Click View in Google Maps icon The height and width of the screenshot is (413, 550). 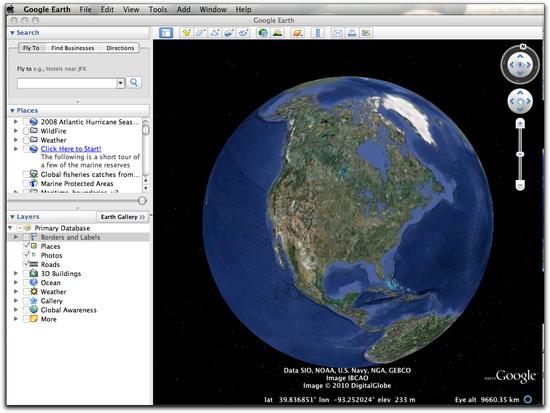tap(366, 33)
